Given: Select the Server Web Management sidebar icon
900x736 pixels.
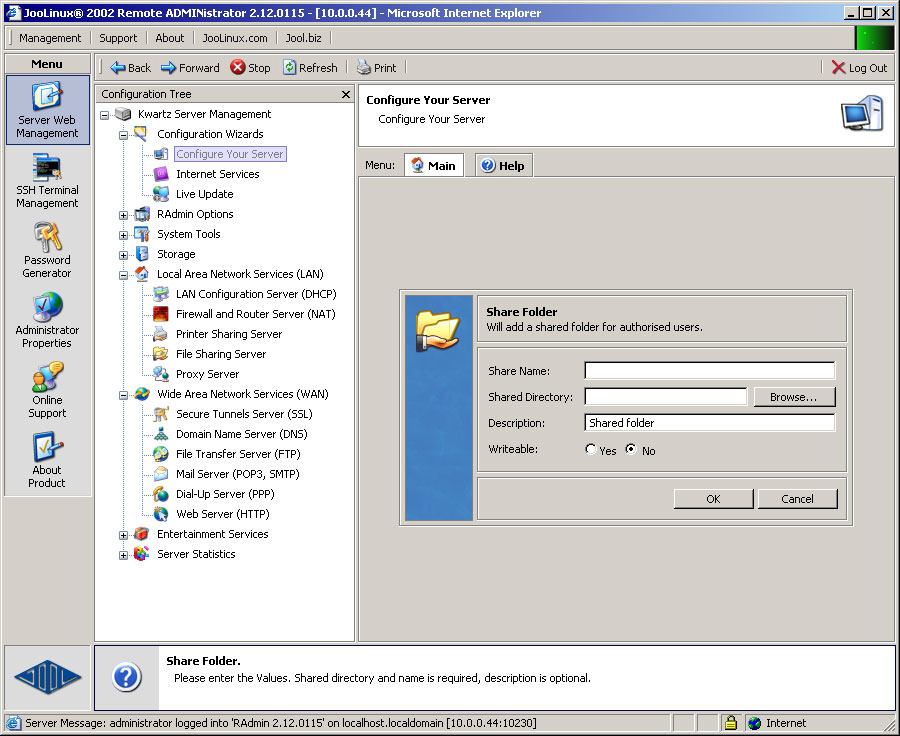Looking at the screenshot, I should (x=46, y=110).
